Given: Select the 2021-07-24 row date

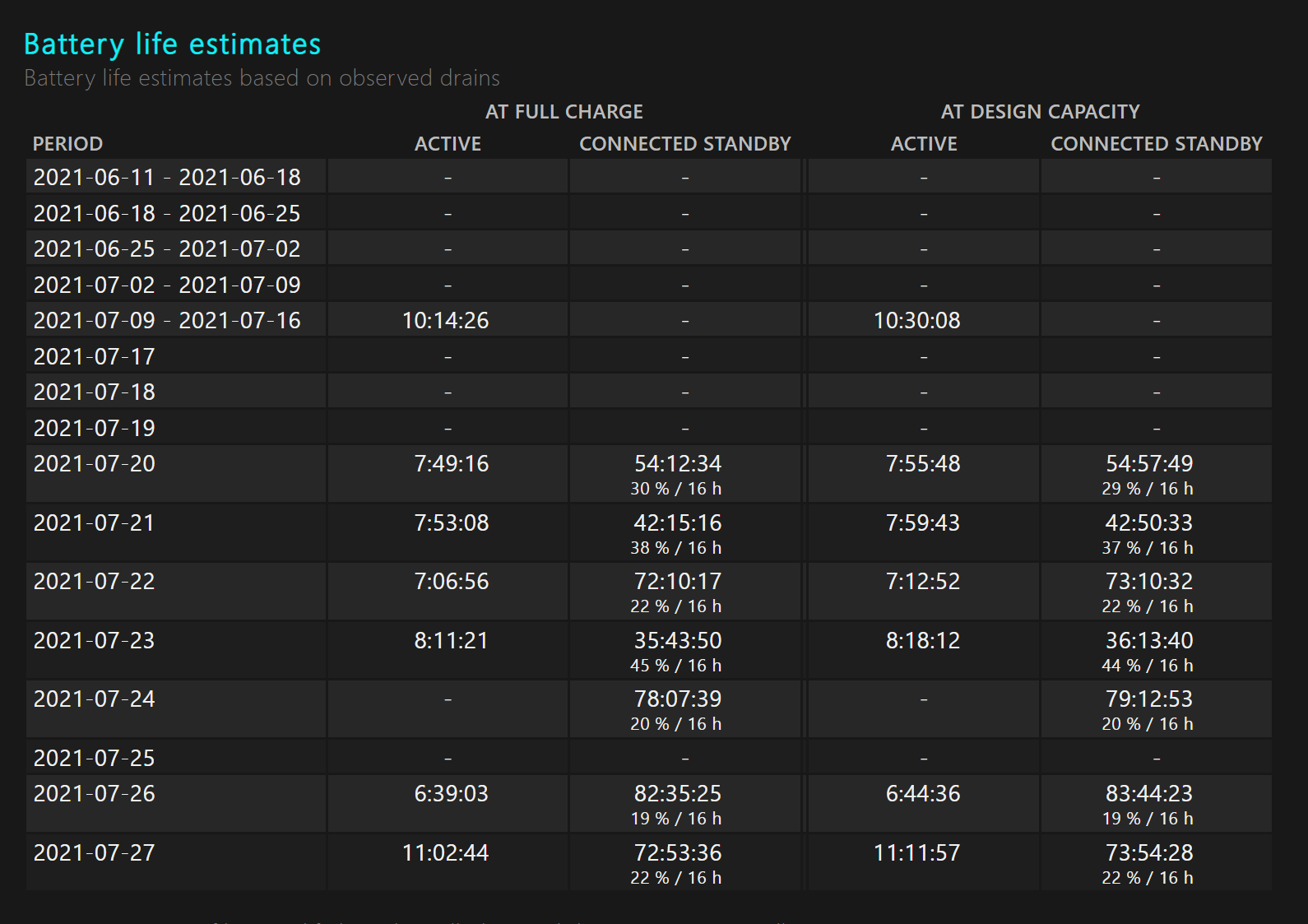Looking at the screenshot, I should pyautogui.click(x=95, y=699).
